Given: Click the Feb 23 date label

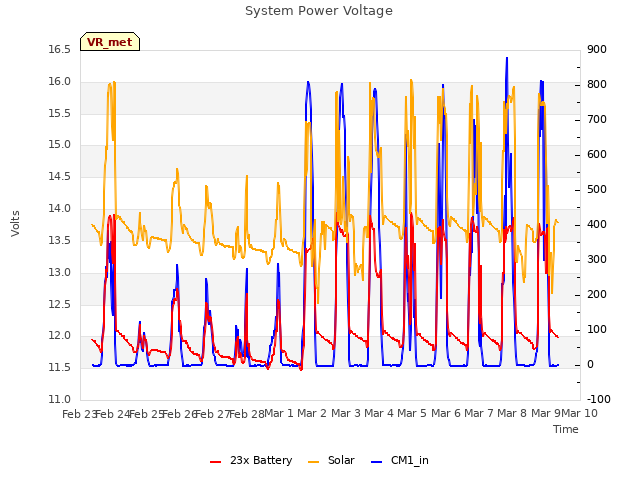Looking at the screenshot, I should click(x=79, y=414).
